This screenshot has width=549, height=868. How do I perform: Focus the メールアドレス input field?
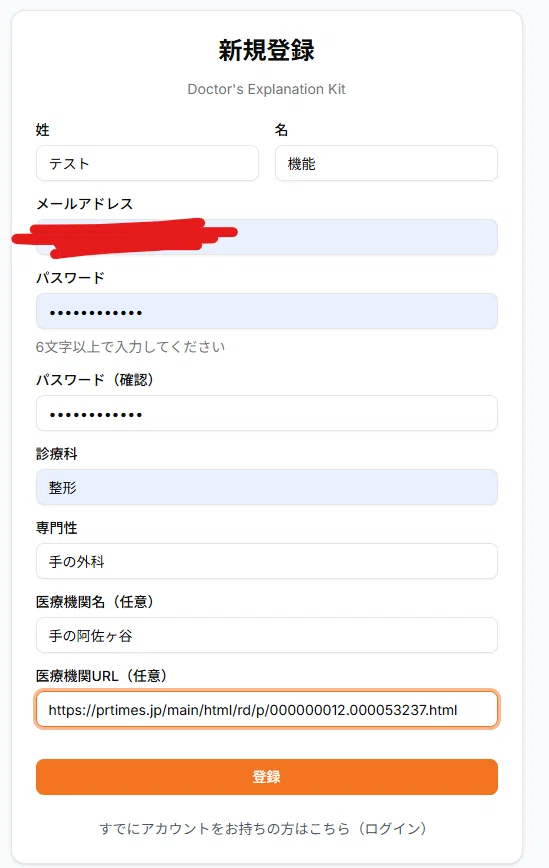click(267, 237)
